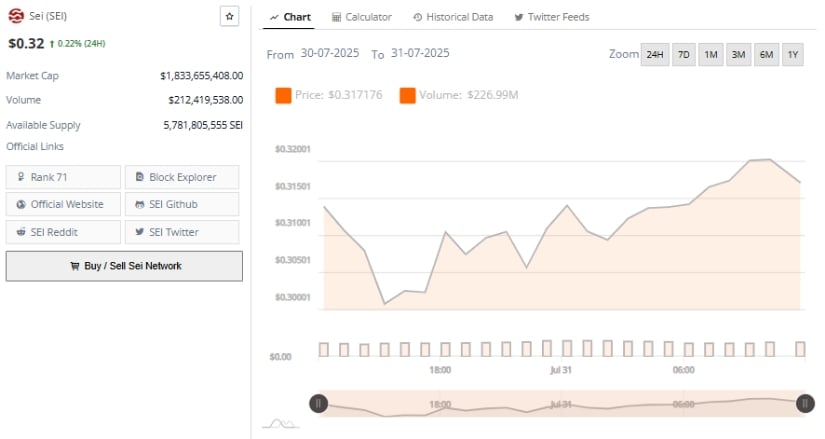This screenshot has height=439, width=825.
Task: Add Sei to favorites with star button
Action: pos(229,16)
